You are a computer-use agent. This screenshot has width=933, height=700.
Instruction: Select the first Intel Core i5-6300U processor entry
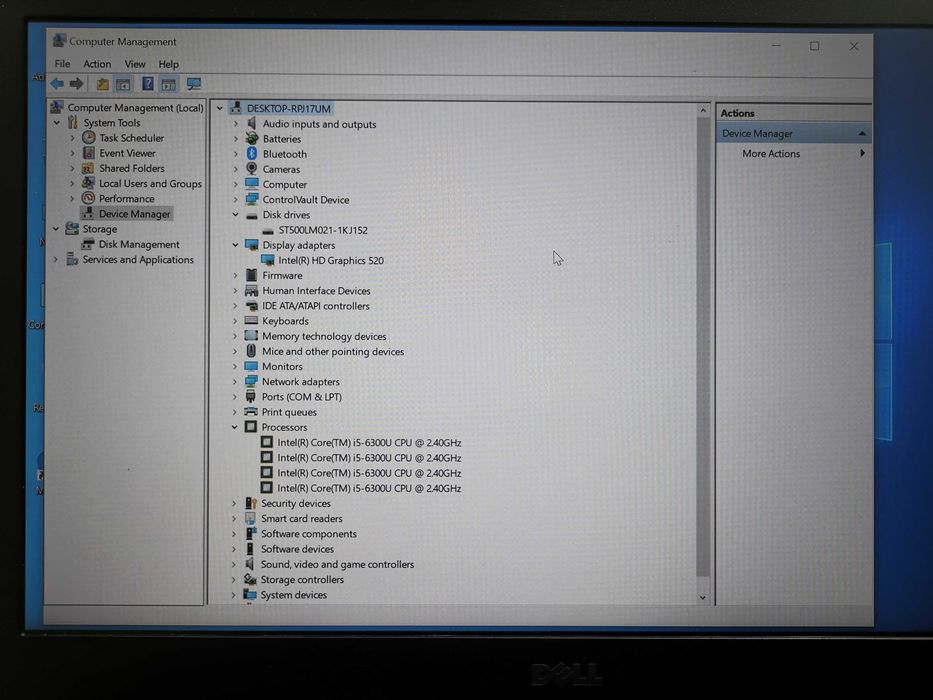[x=369, y=442]
